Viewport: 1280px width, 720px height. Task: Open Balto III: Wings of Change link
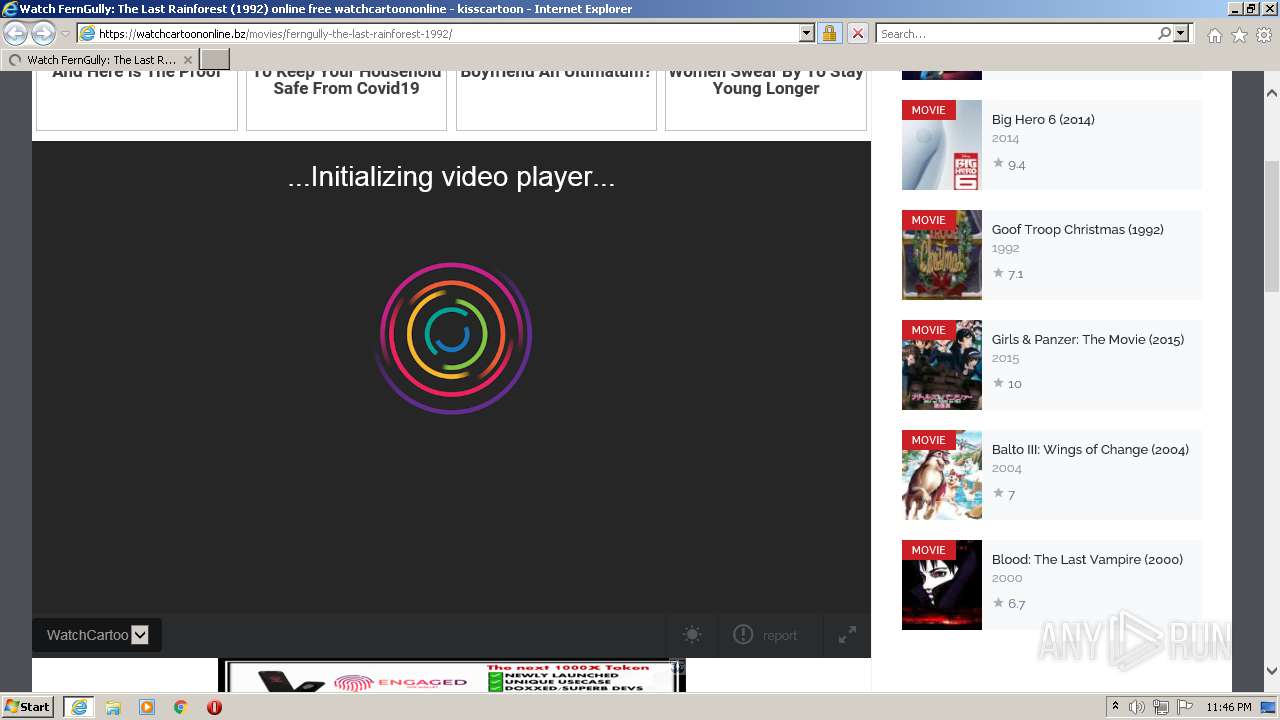pos(1090,449)
